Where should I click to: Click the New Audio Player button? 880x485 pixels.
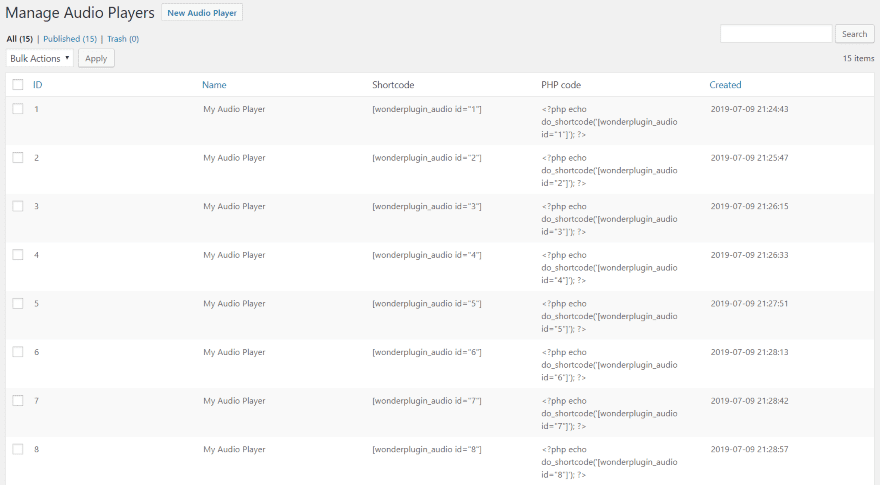coord(202,13)
